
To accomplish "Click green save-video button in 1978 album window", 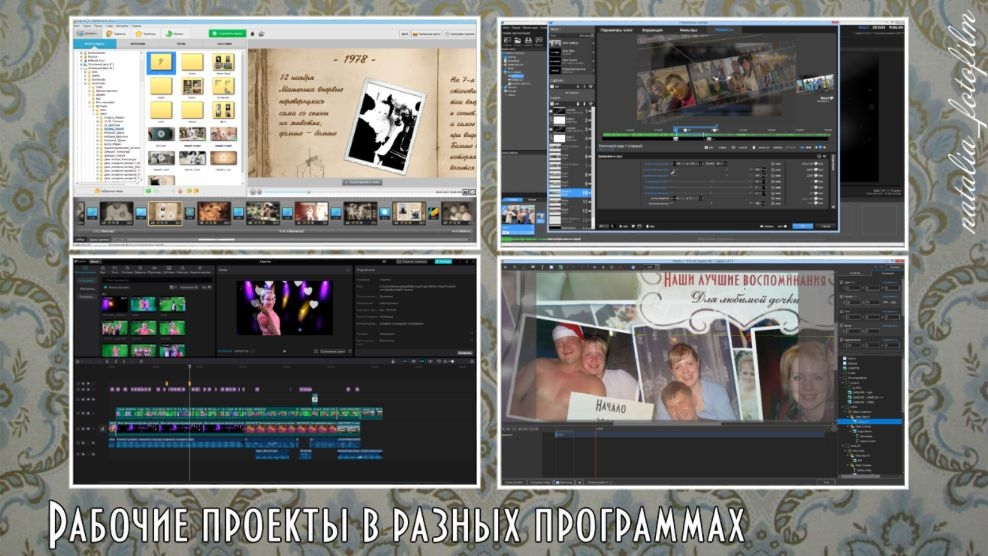I will pos(227,33).
